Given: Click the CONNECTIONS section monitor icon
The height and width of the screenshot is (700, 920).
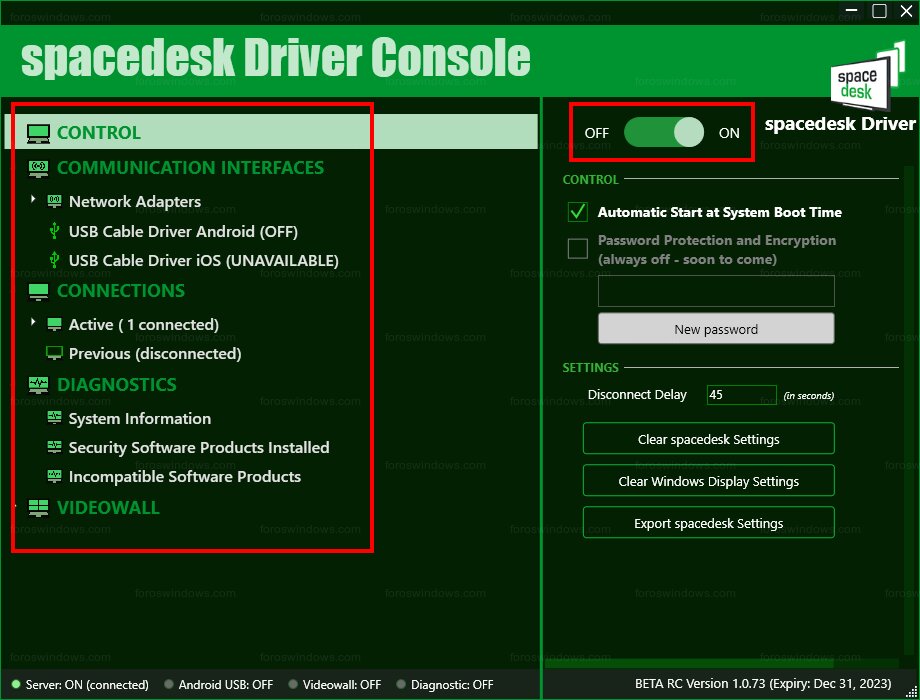Looking at the screenshot, I should pyautogui.click(x=38, y=292).
